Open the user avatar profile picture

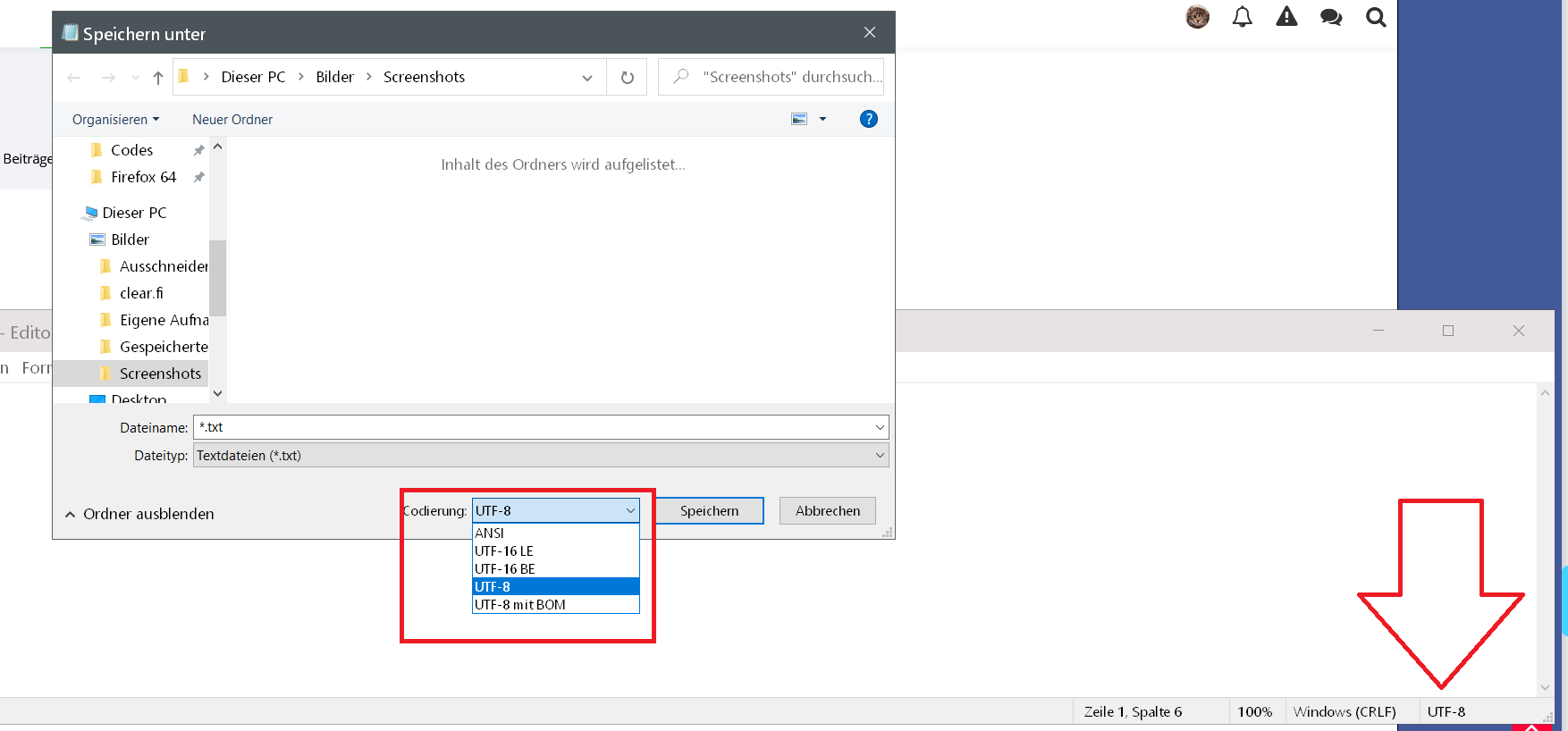pyautogui.click(x=1198, y=17)
